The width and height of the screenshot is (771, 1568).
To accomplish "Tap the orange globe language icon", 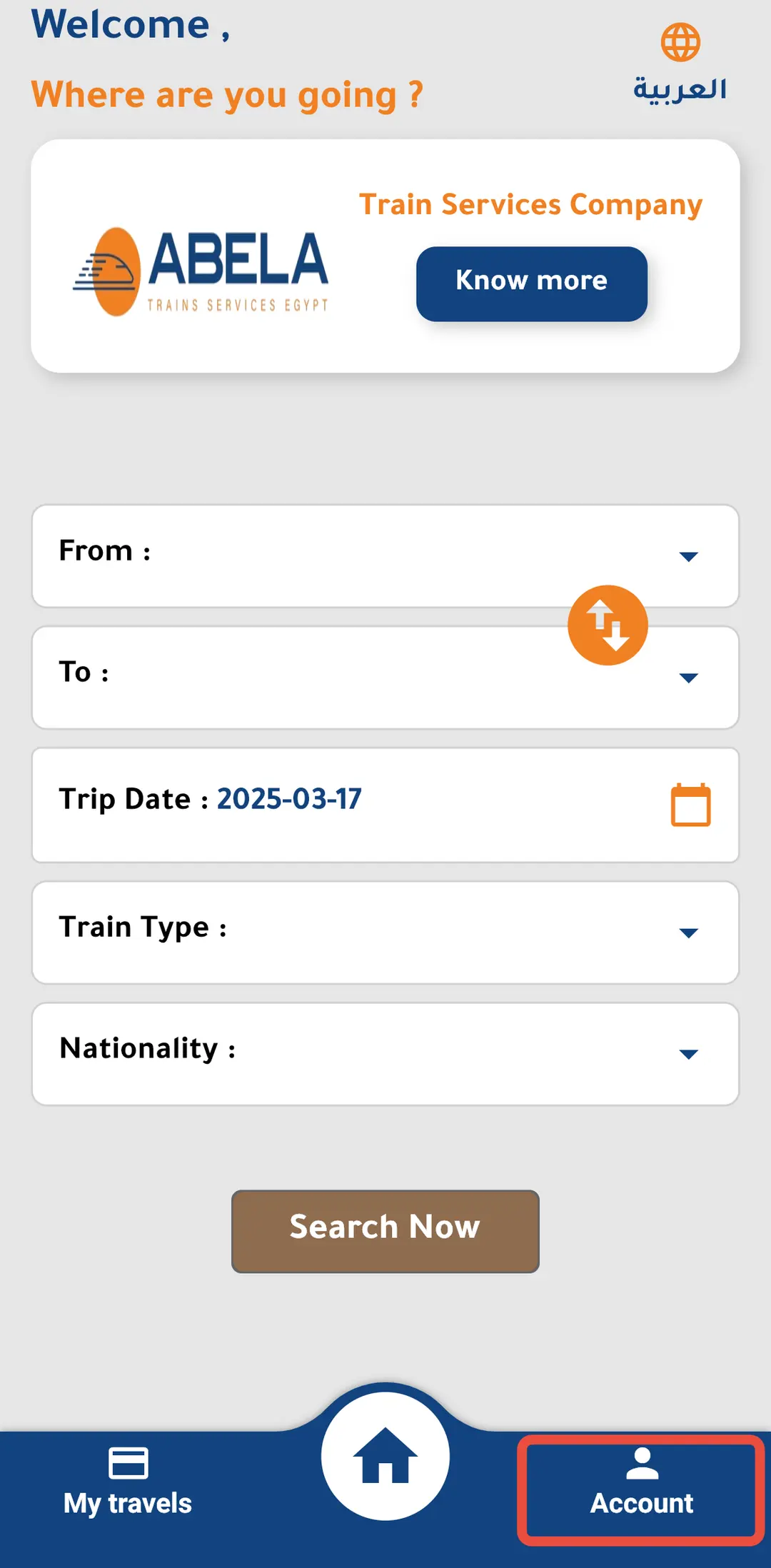I will coord(680,42).
